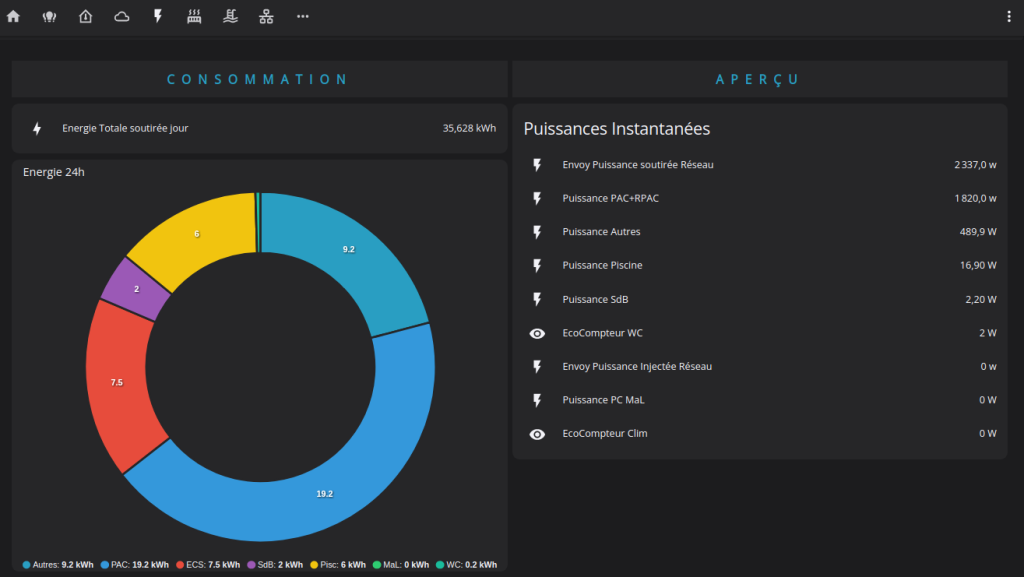Screen dimensions: 1024x577
Task: Click the blue 19.2 donut segment
Action: [325, 493]
